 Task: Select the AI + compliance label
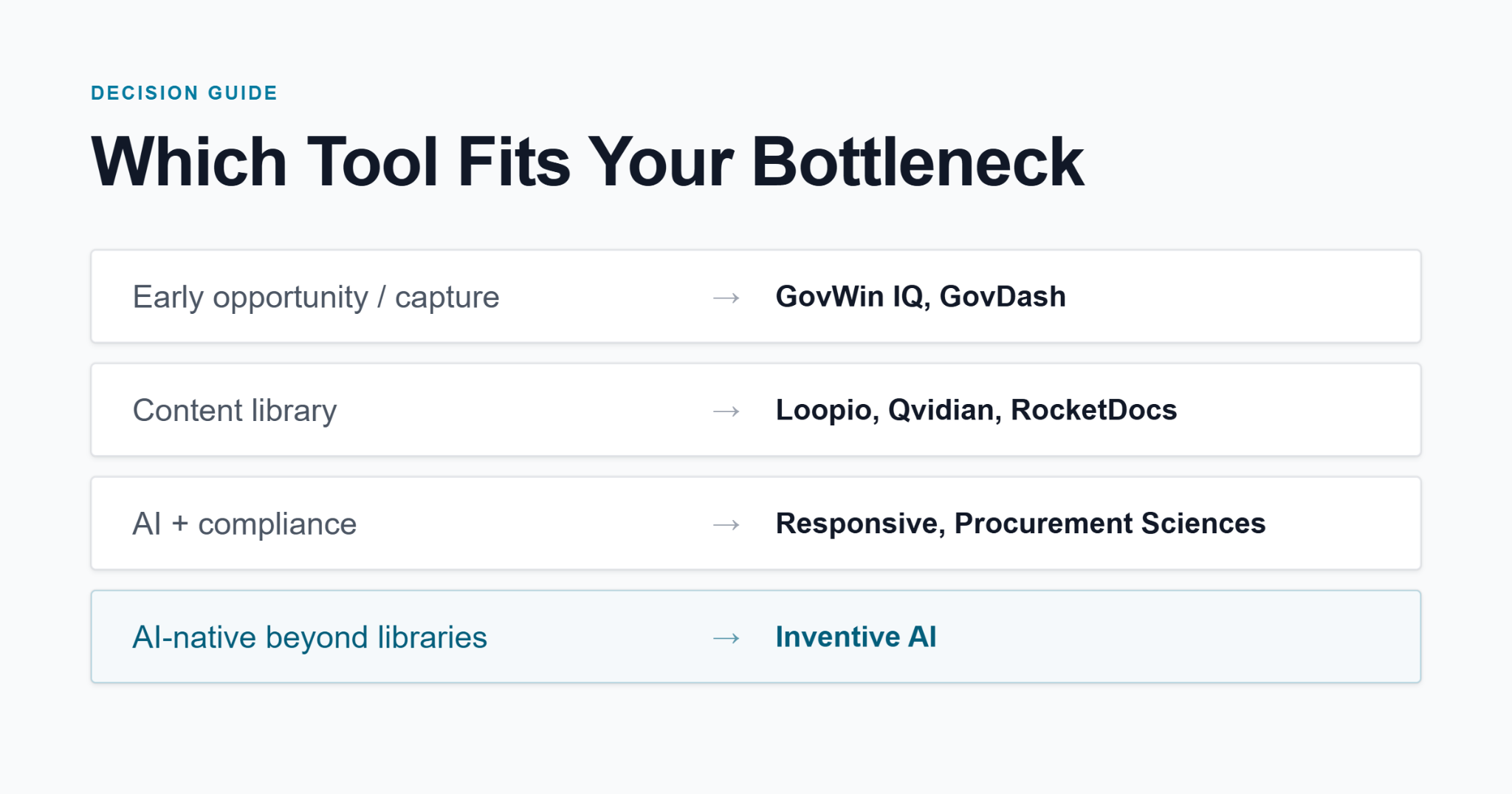pos(244,524)
